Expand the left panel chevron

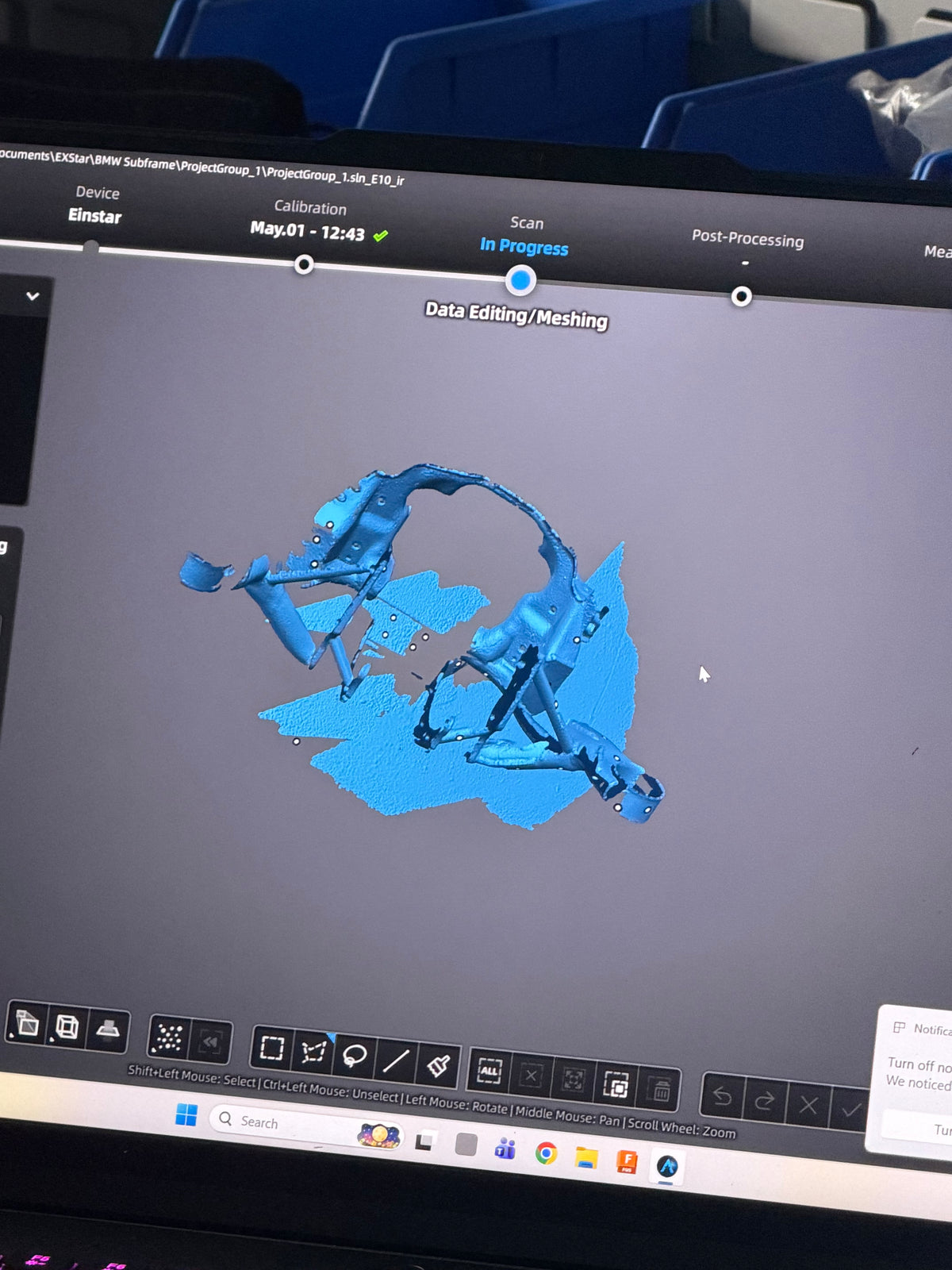pos(33,296)
